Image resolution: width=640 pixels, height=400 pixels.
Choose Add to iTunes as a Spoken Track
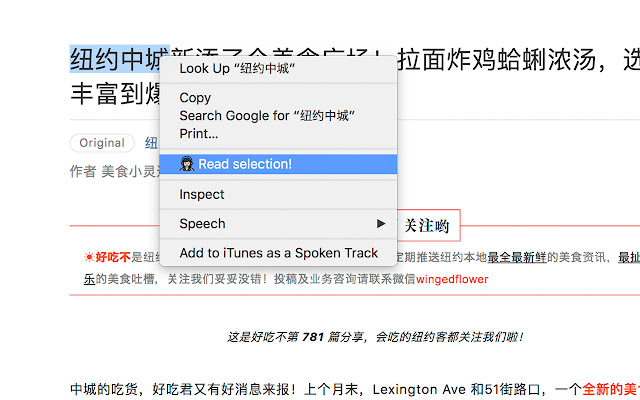tap(278, 253)
